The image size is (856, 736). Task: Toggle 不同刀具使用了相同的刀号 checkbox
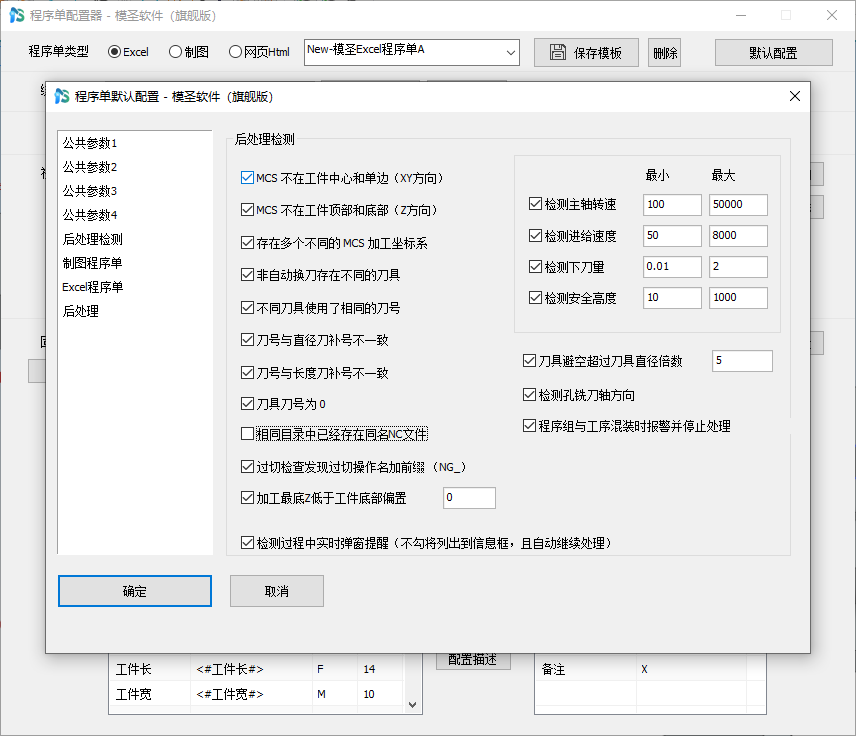coord(247,308)
